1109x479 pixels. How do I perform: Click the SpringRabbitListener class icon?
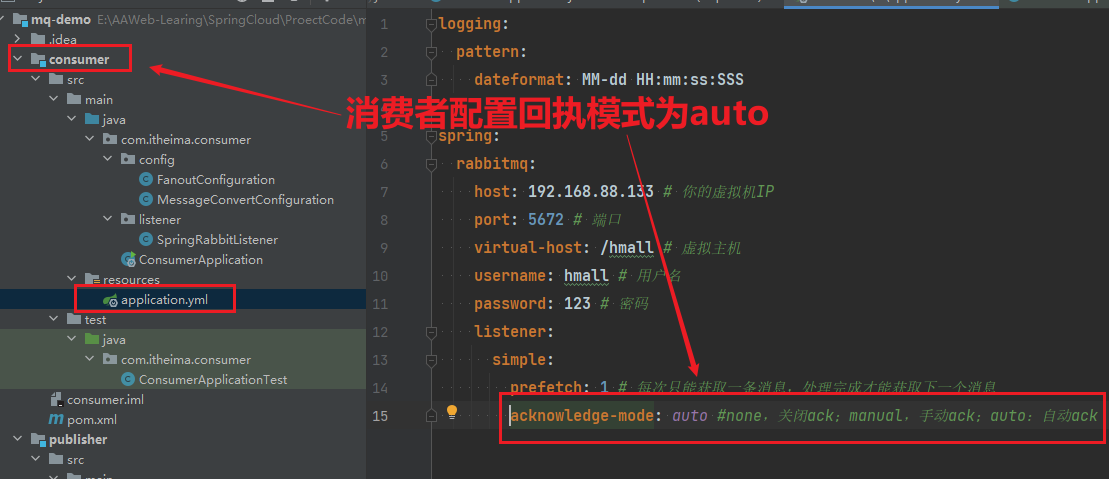point(146,240)
